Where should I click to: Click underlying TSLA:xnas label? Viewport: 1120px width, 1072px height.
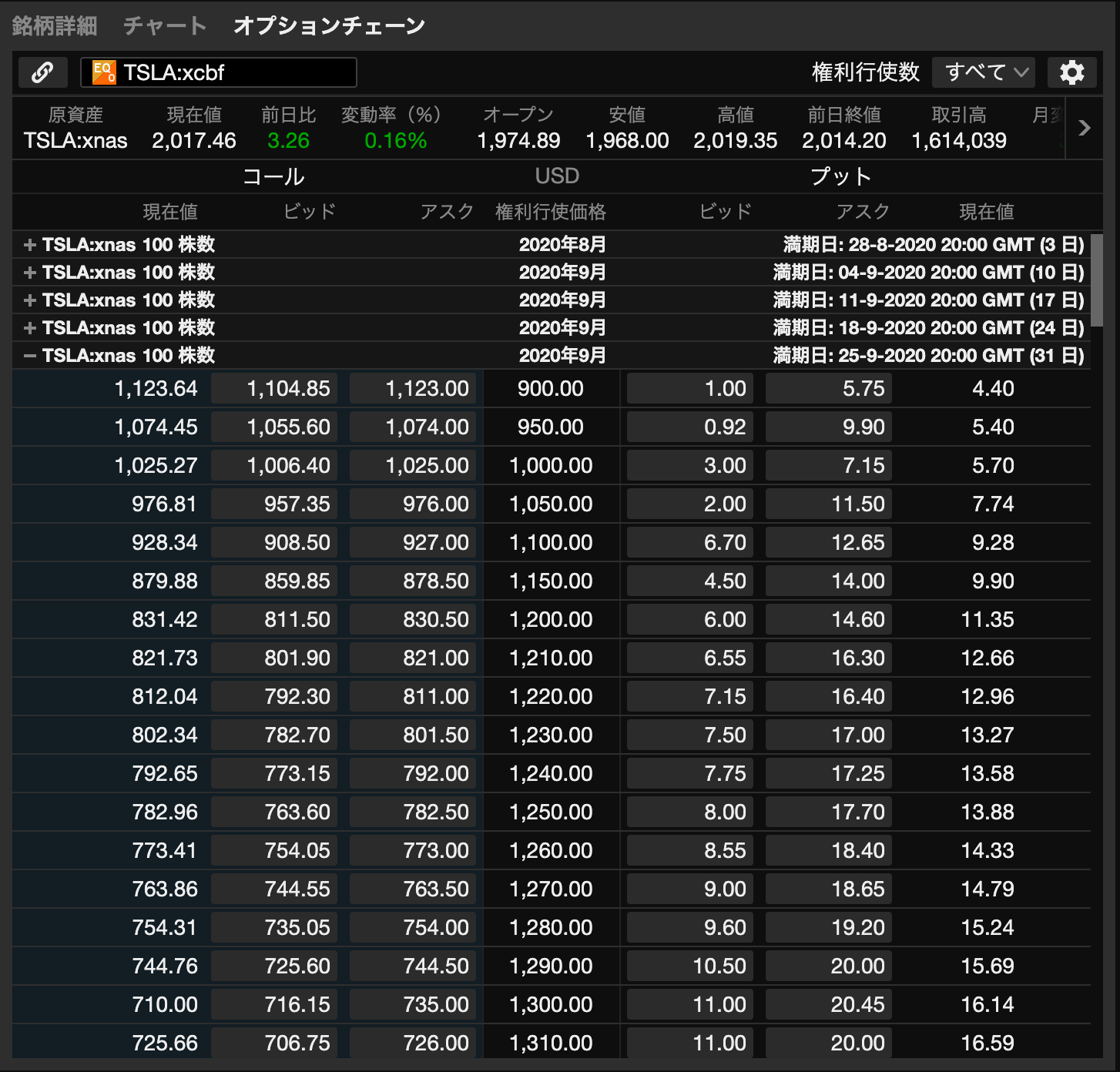(75, 140)
